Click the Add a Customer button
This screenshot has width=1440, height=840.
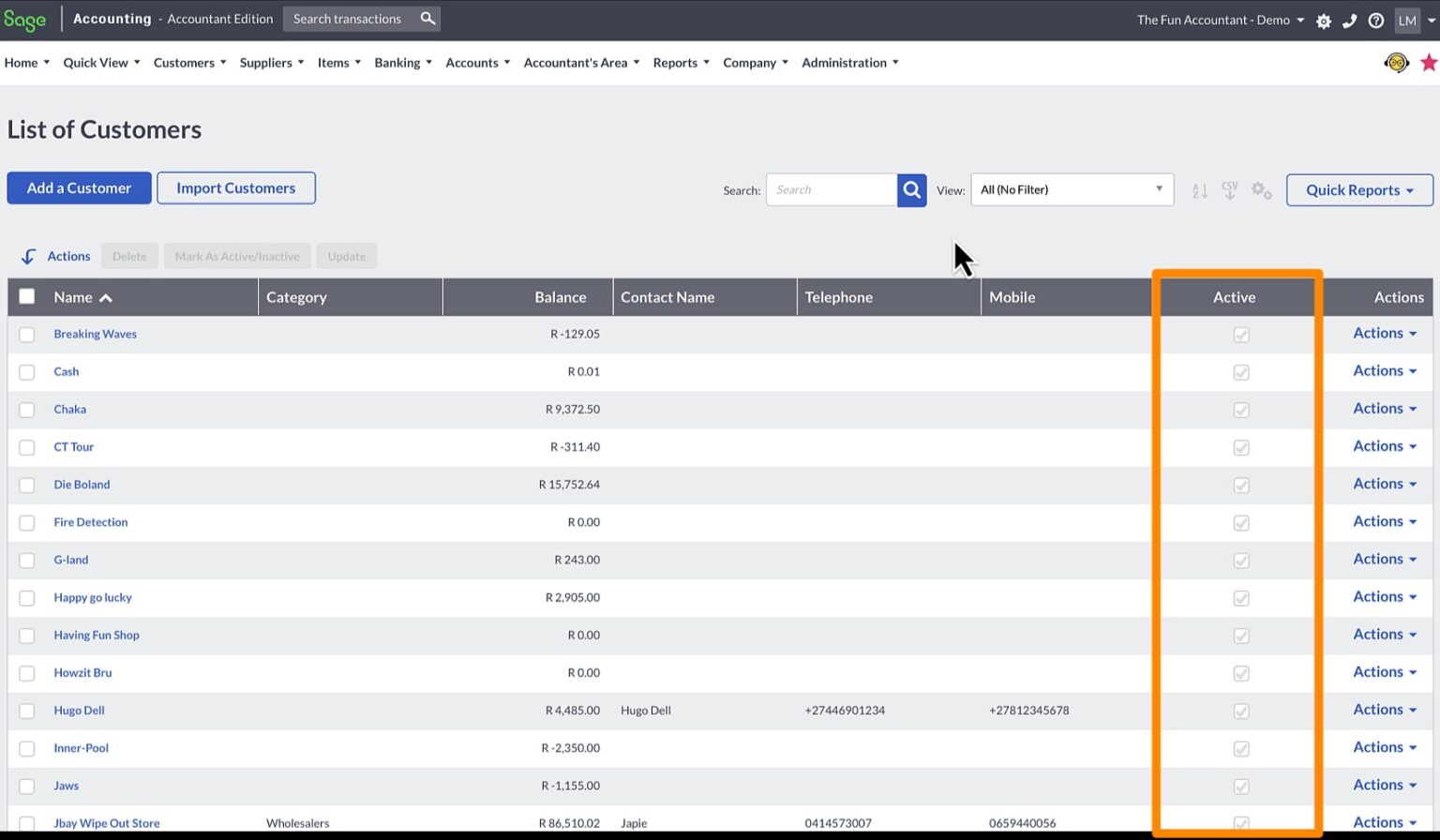point(79,187)
